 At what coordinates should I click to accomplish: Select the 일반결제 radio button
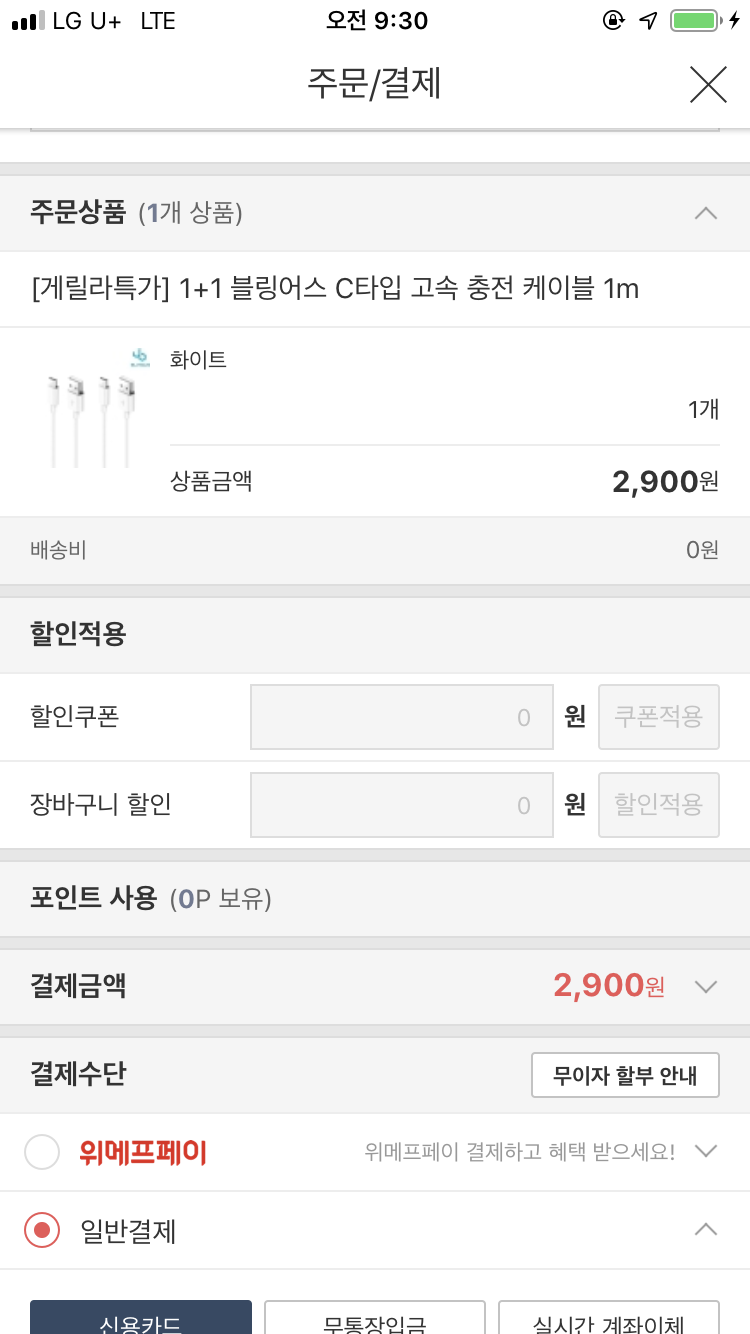(x=42, y=1231)
